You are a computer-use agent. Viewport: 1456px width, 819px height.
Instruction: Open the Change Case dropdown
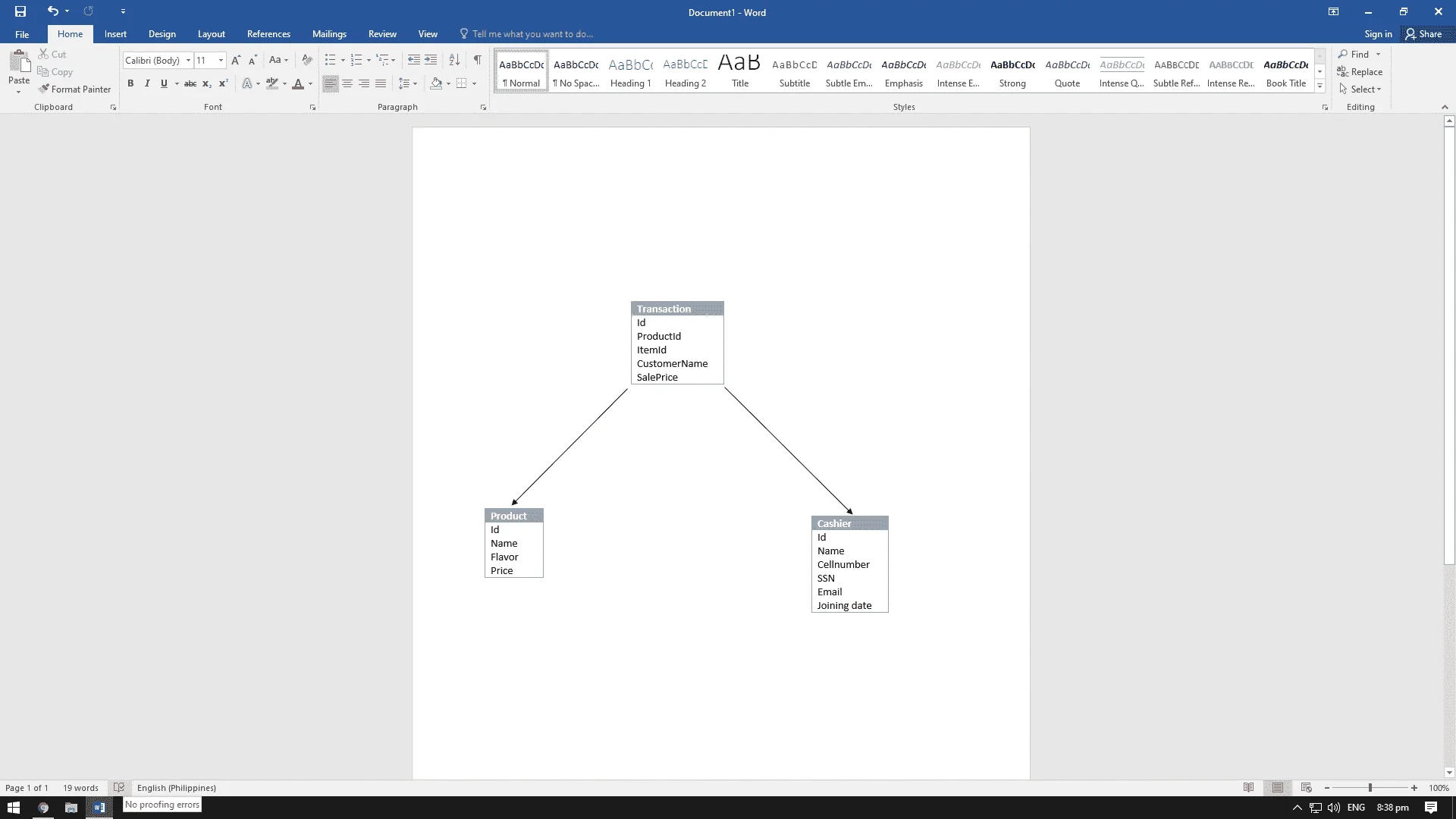pyautogui.click(x=278, y=60)
